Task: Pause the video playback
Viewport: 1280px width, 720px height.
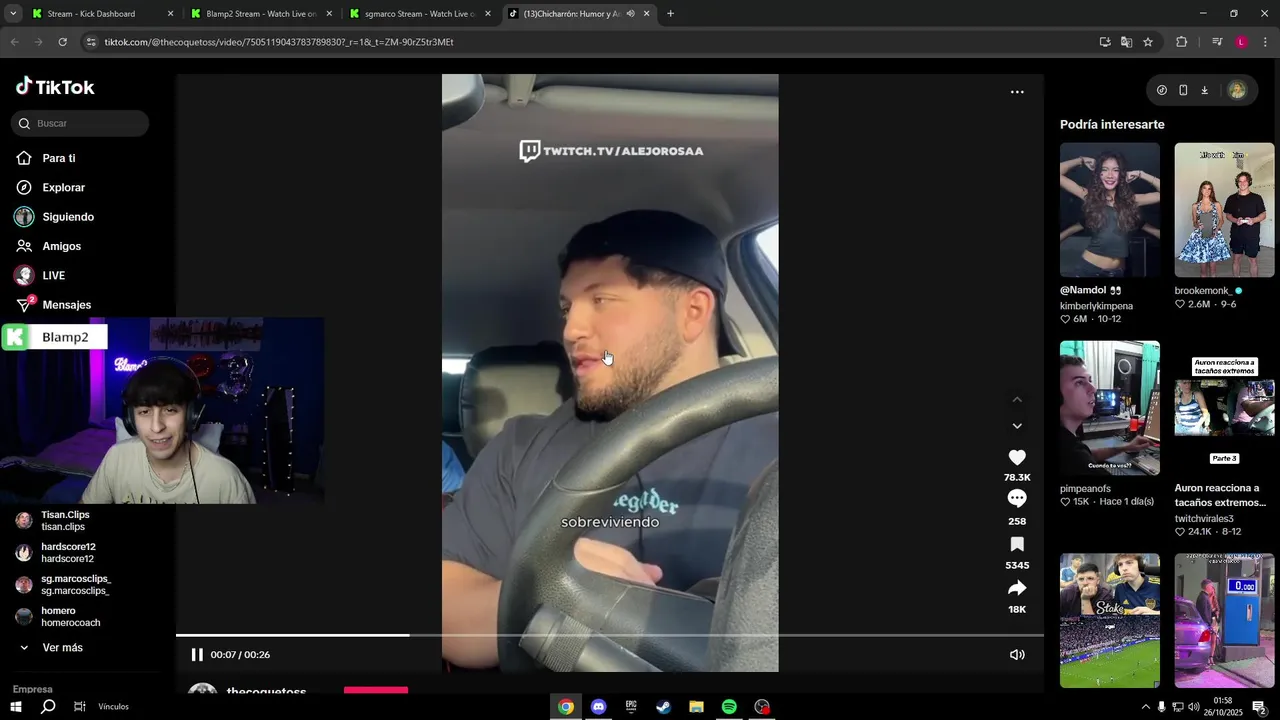Action: click(197, 655)
